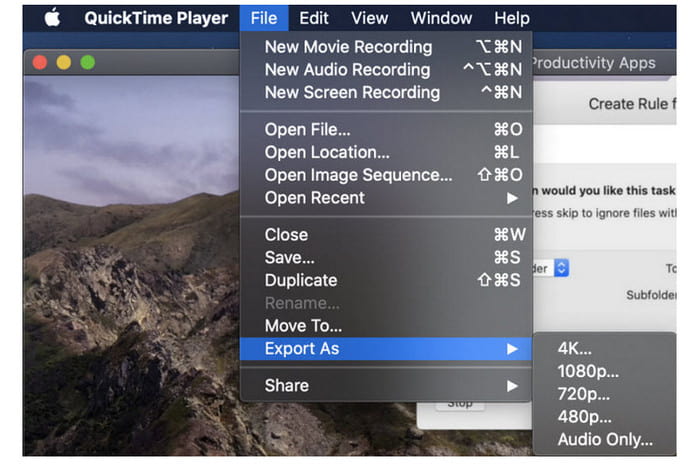Click the red close window button

pos(40,63)
